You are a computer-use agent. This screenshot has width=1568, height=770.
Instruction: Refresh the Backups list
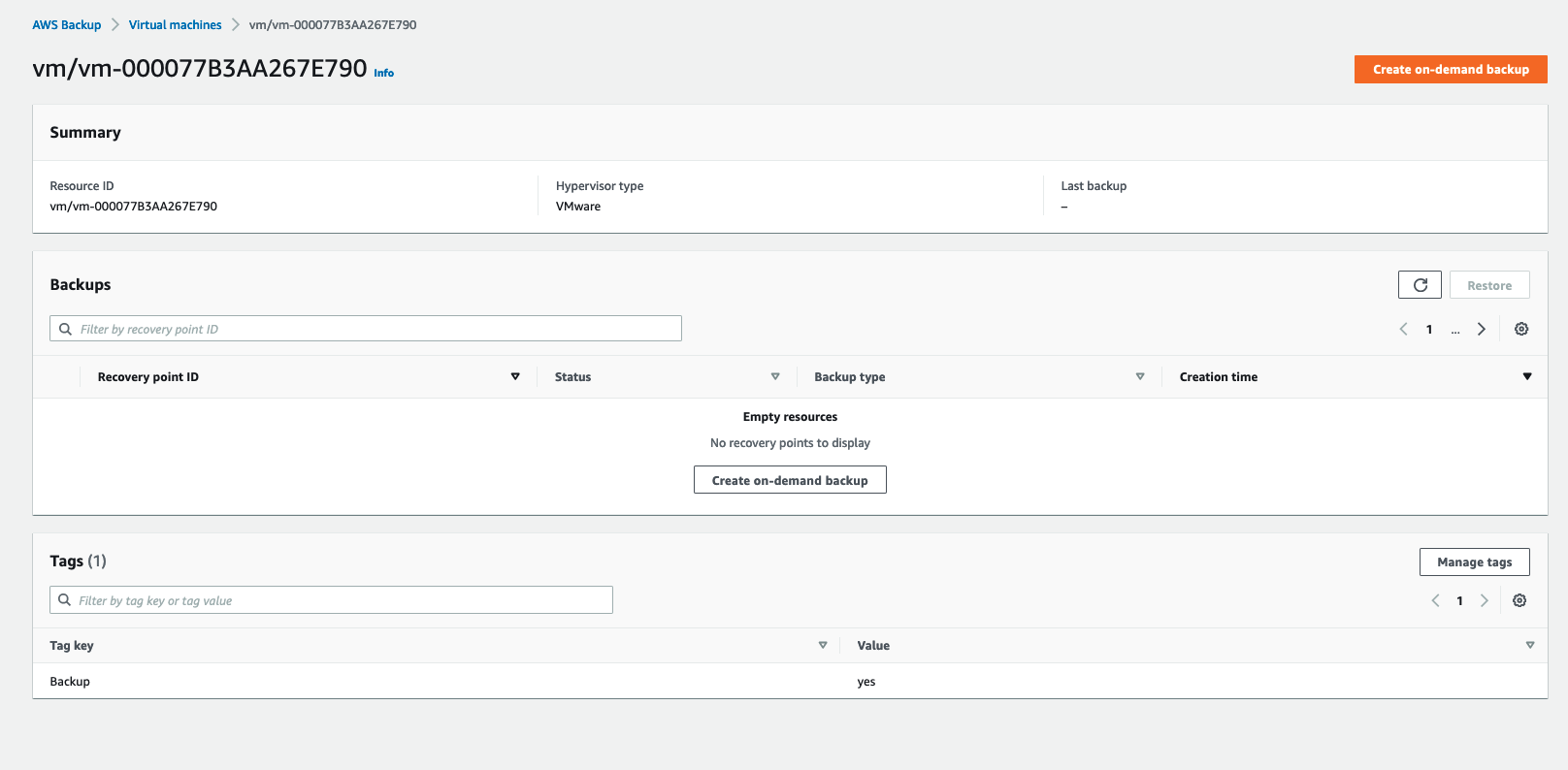pyautogui.click(x=1420, y=285)
